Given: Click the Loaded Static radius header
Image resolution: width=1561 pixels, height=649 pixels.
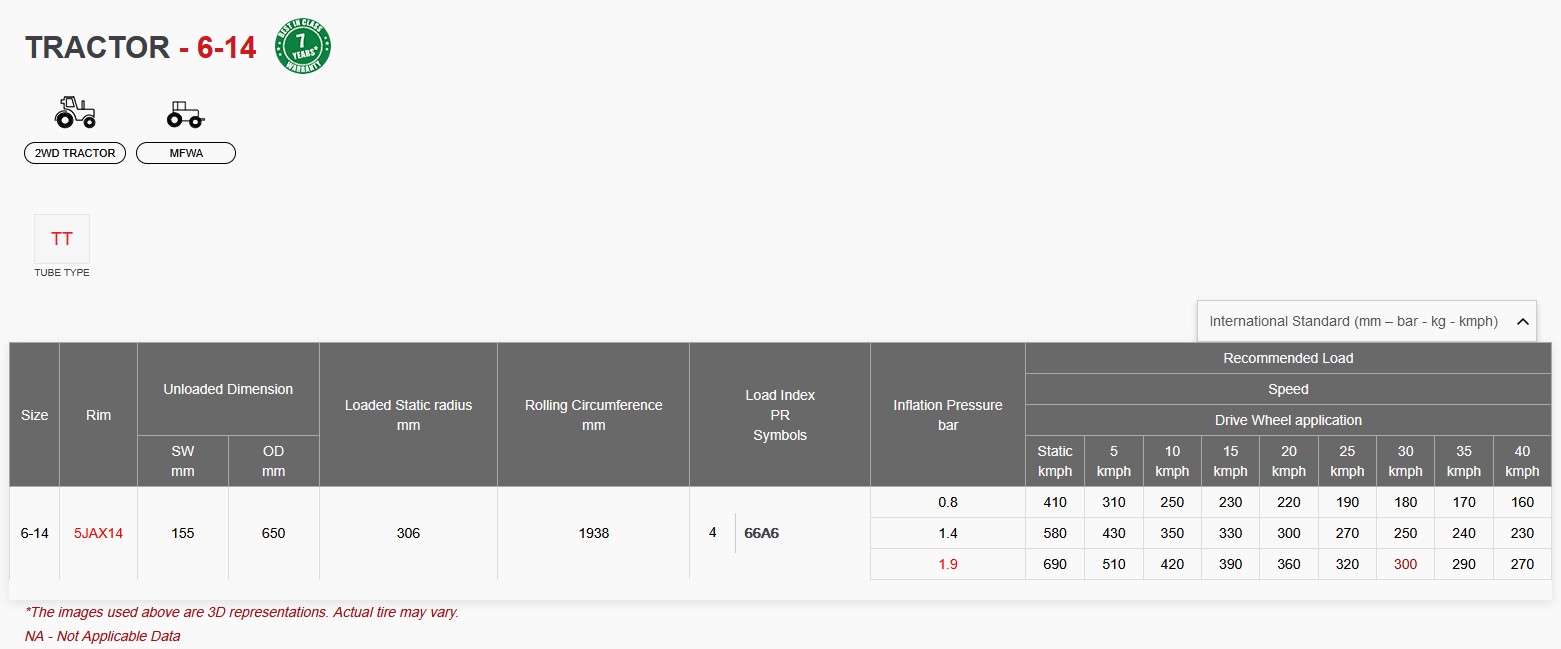Looking at the screenshot, I should (x=408, y=414).
